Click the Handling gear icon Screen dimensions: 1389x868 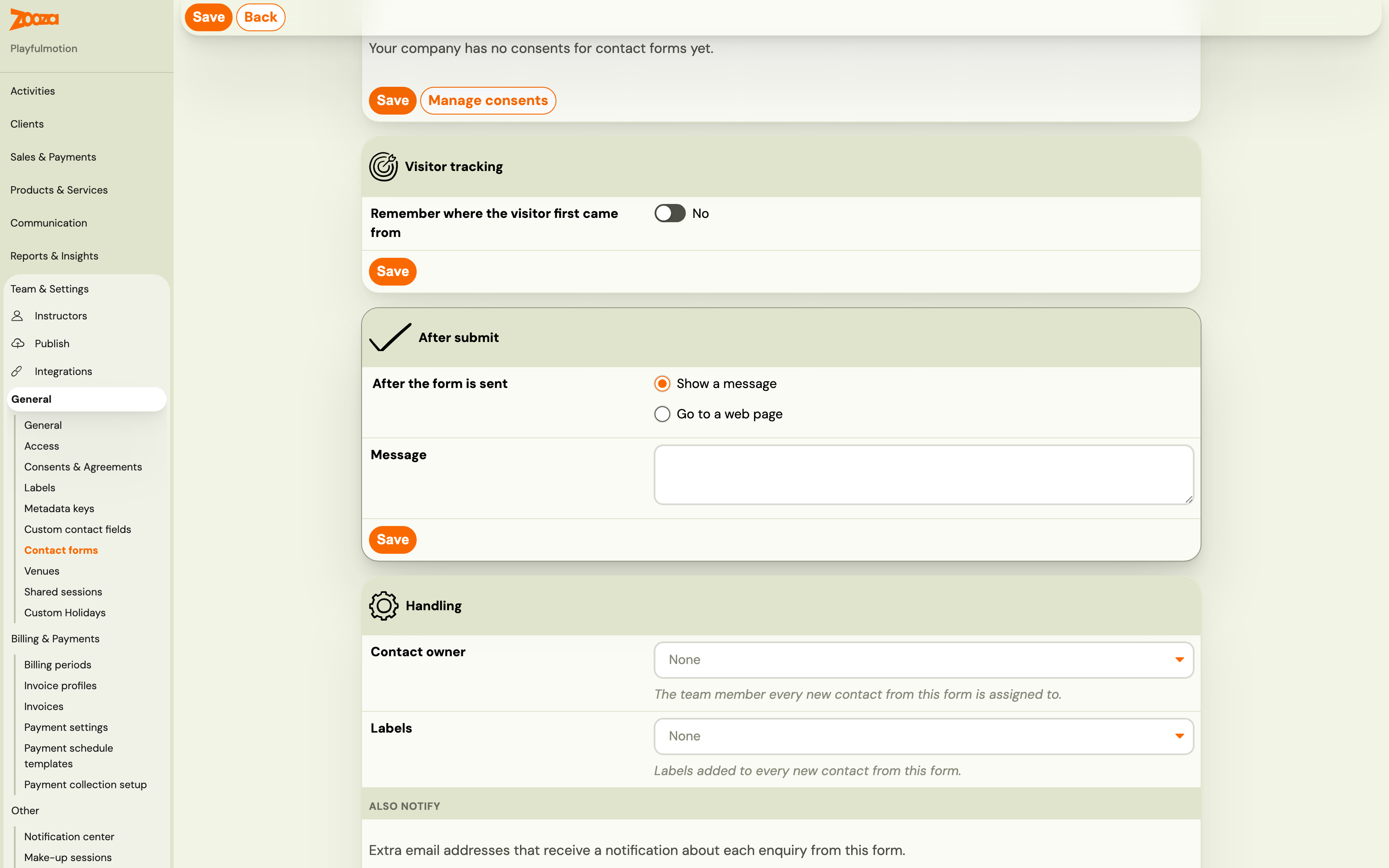click(x=383, y=606)
